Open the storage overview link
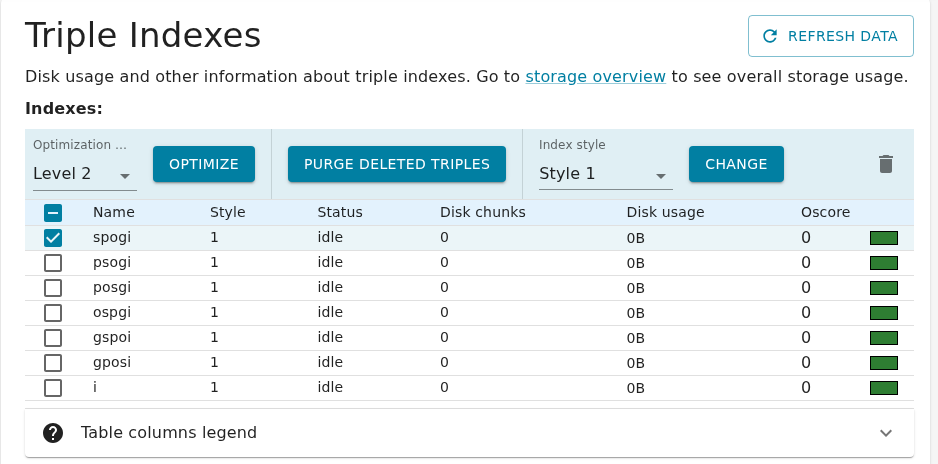Screen dimensions: 938x464 click(596, 77)
